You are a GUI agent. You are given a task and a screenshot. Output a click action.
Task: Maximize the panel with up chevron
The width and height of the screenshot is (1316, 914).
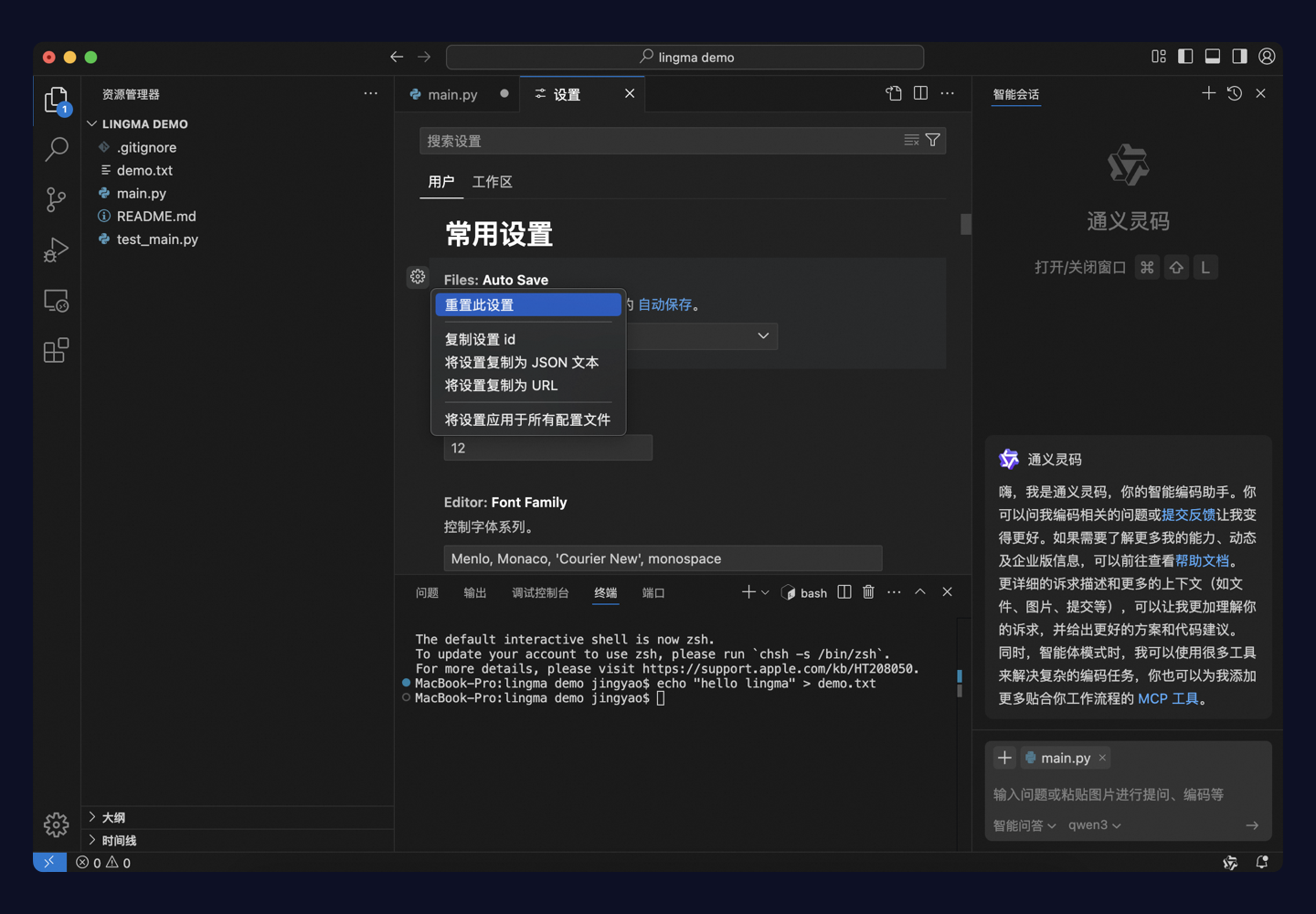(920, 592)
